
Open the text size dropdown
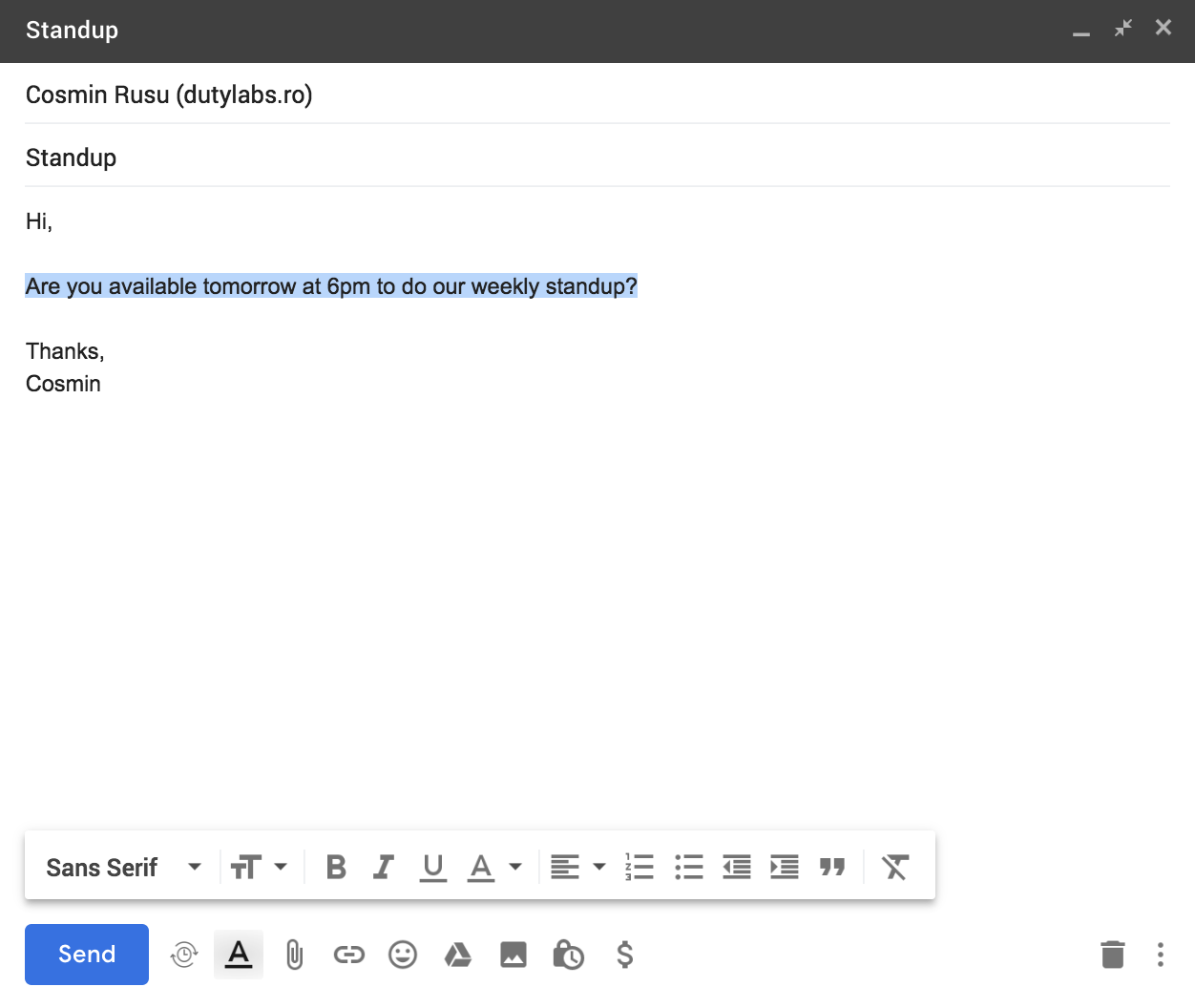tap(259, 867)
